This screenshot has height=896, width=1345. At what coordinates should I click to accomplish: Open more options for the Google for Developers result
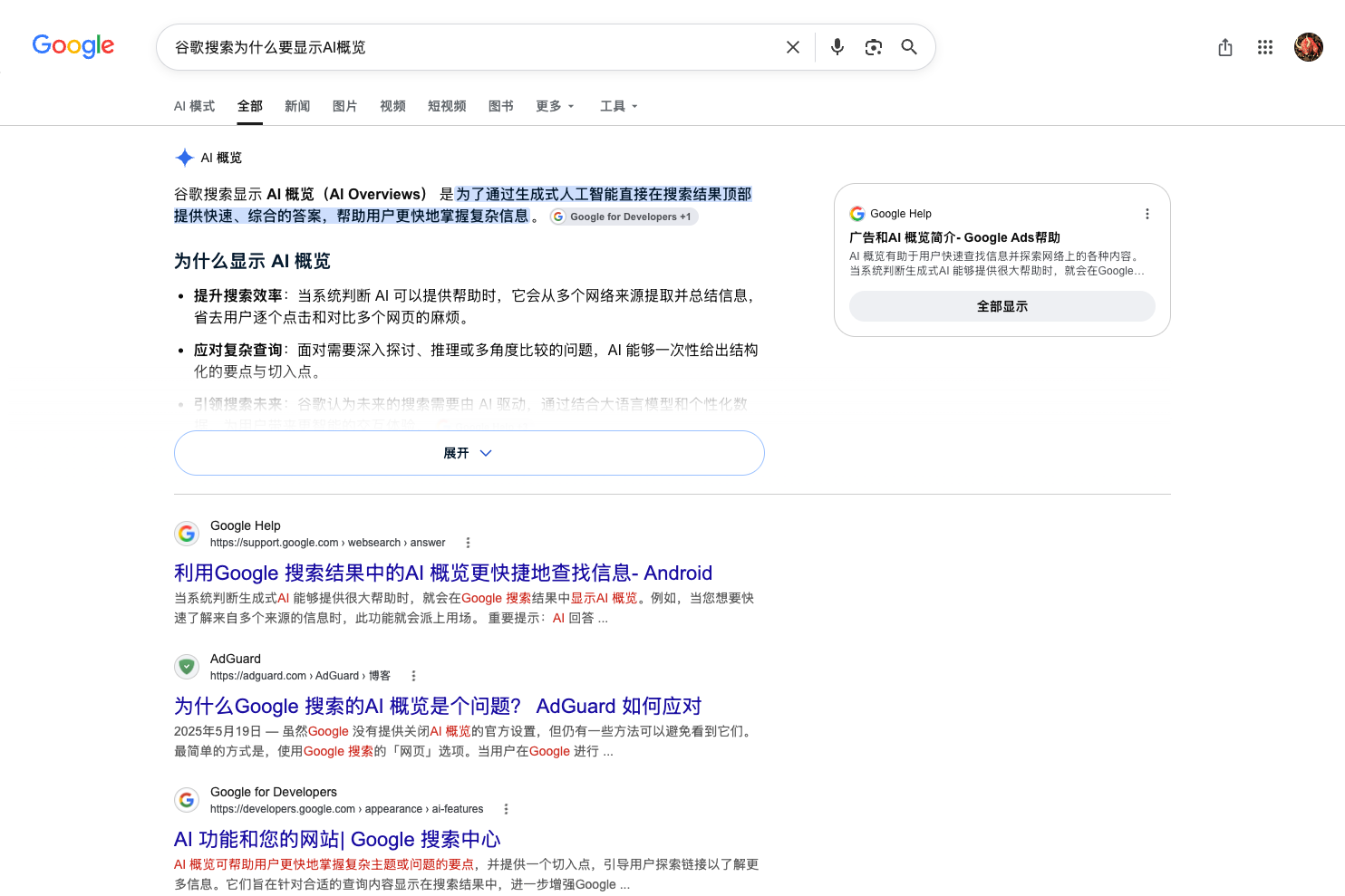point(506,809)
